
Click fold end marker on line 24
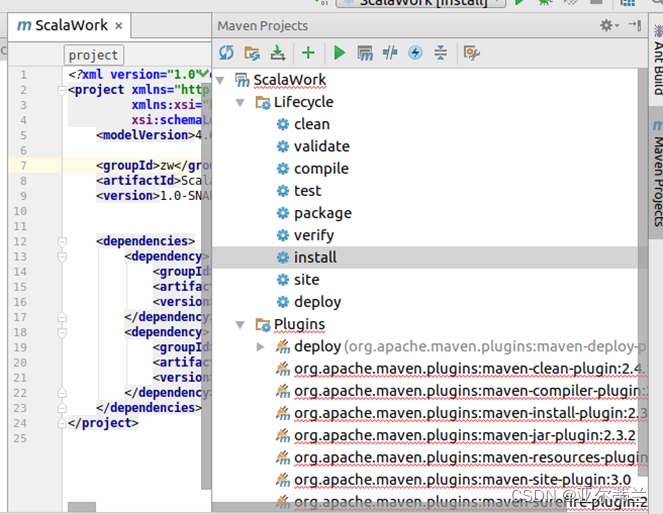(62, 423)
